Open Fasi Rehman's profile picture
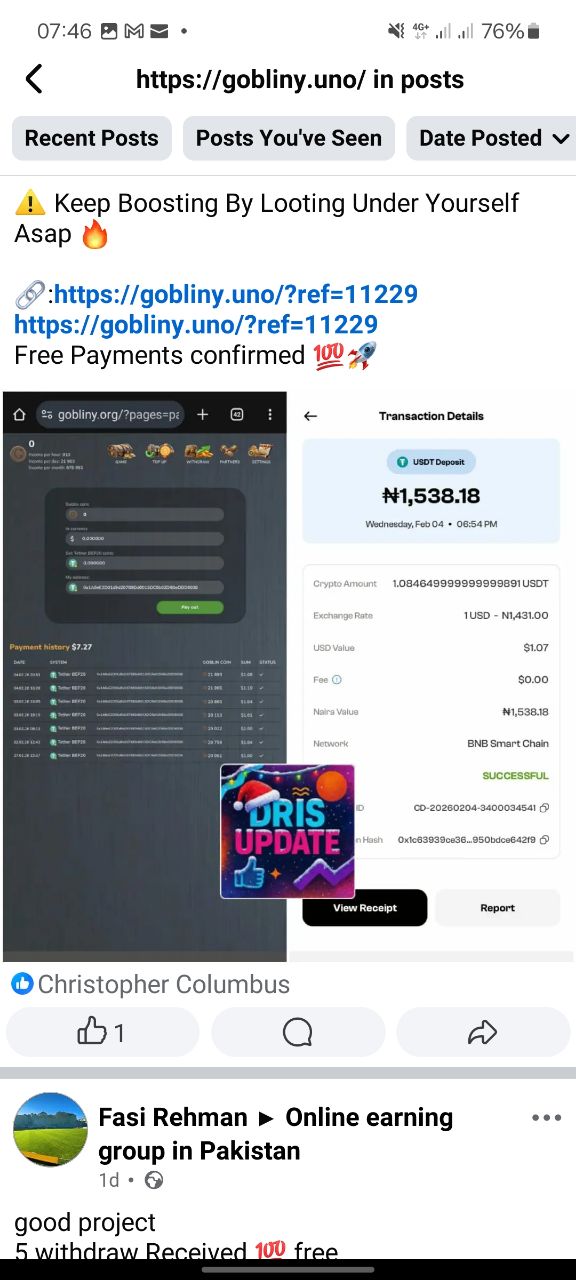This screenshot has height=1280, width=576. [50, 1130]
